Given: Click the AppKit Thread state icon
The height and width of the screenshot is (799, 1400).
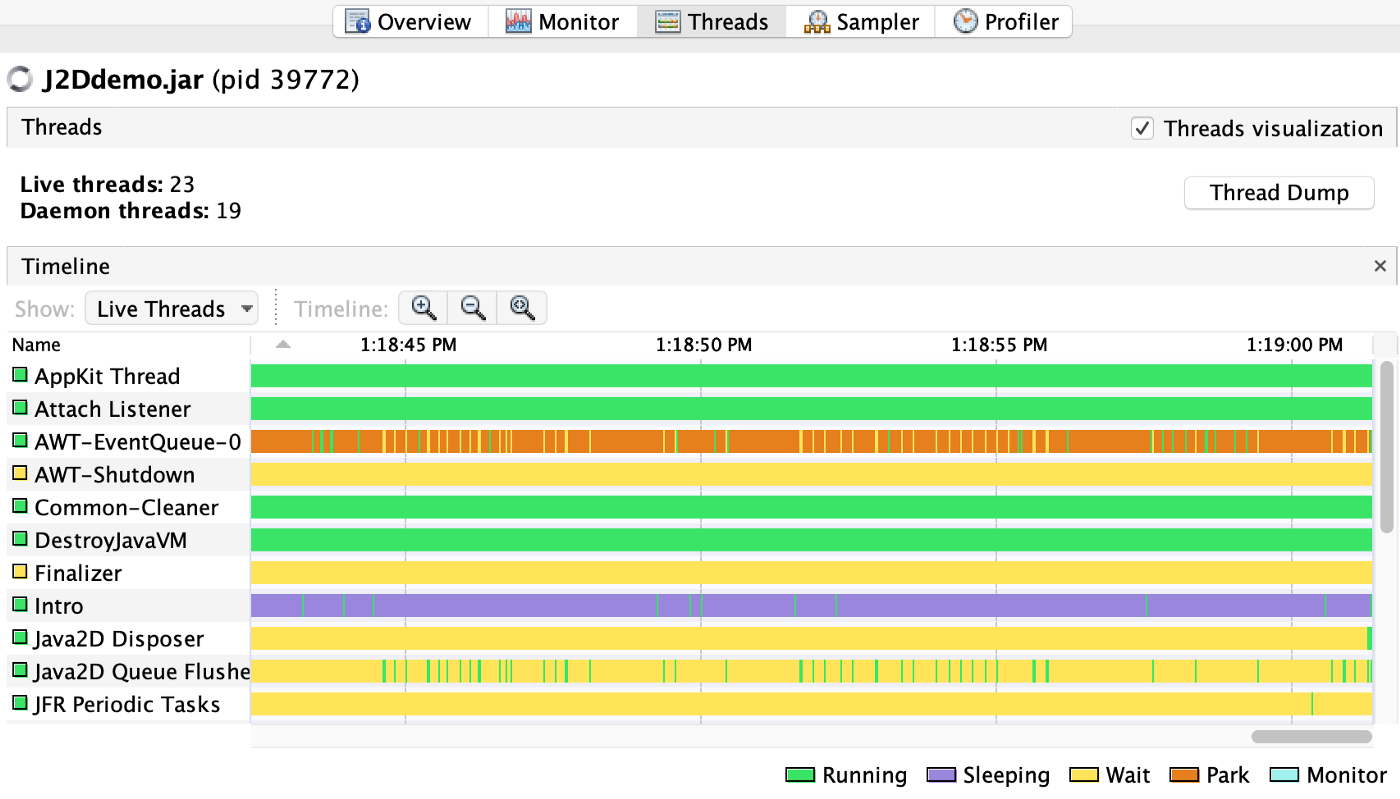Looking at the screenshot, I should (x=19, y=376).
